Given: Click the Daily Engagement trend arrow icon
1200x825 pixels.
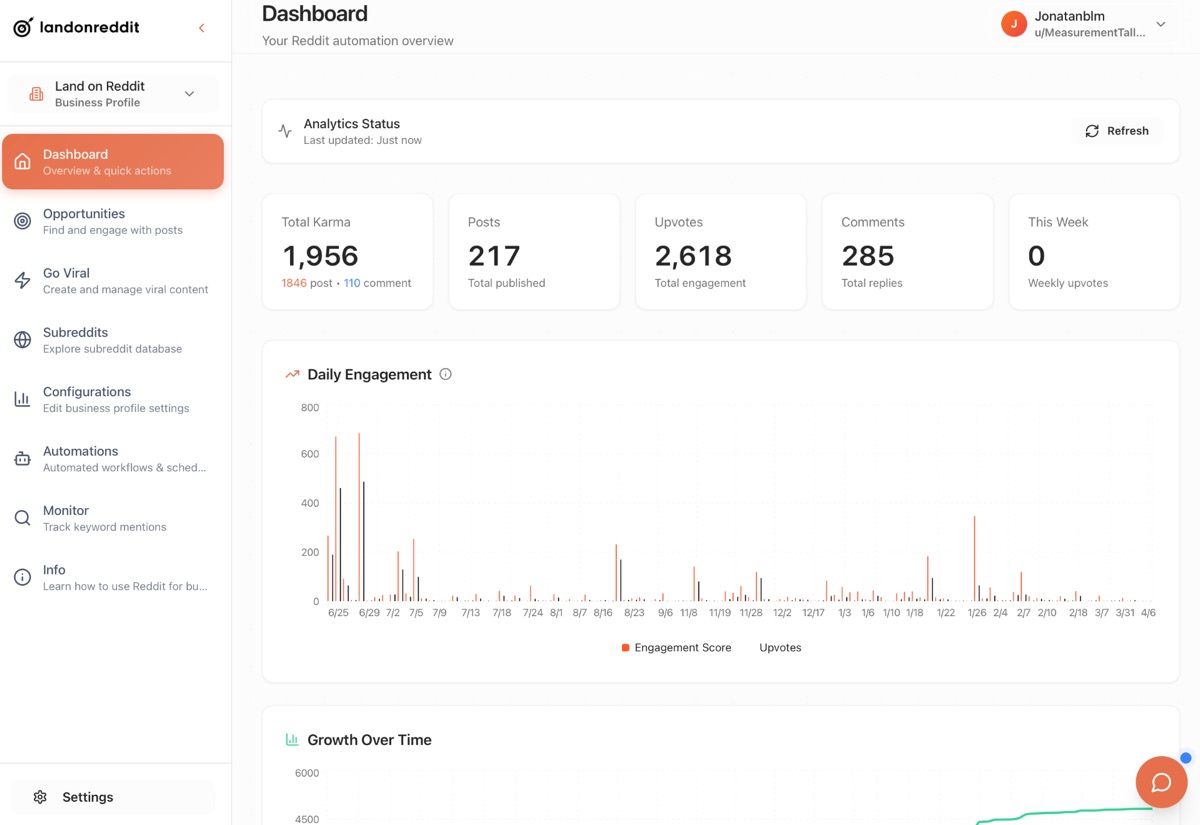Looking at the screenshot, I should pyautogui.click(x=292, y=375).
